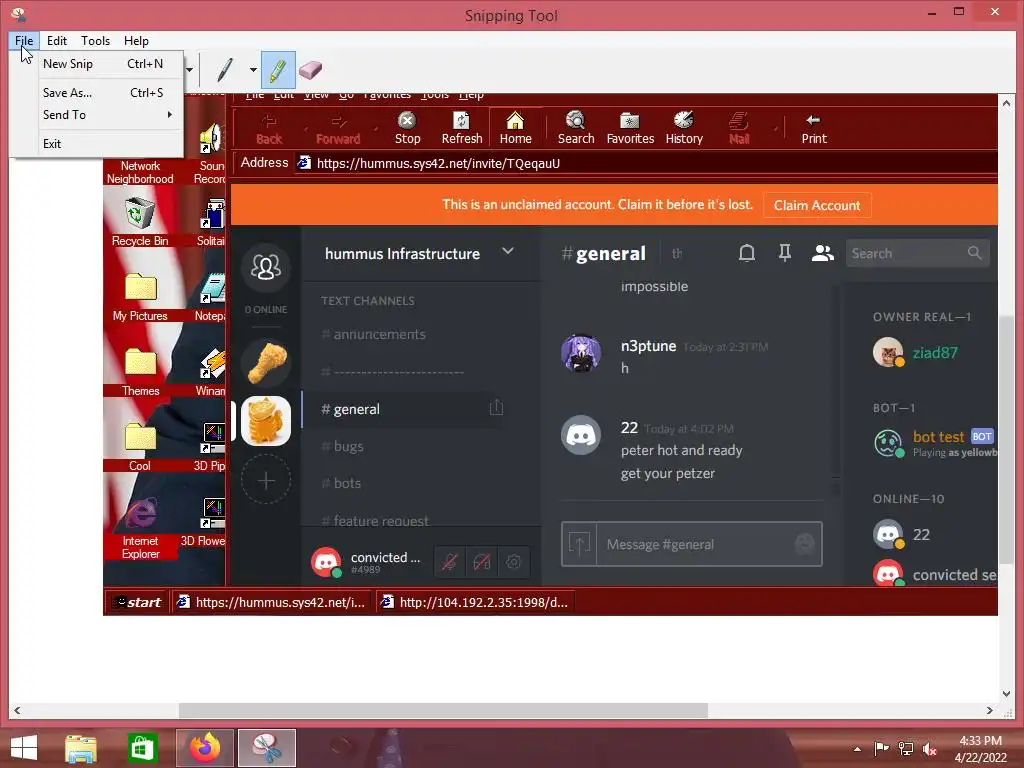This screenshot has width=1024, height=768.
Task: Click the History toolbar icon
Action: coord(684,128)
